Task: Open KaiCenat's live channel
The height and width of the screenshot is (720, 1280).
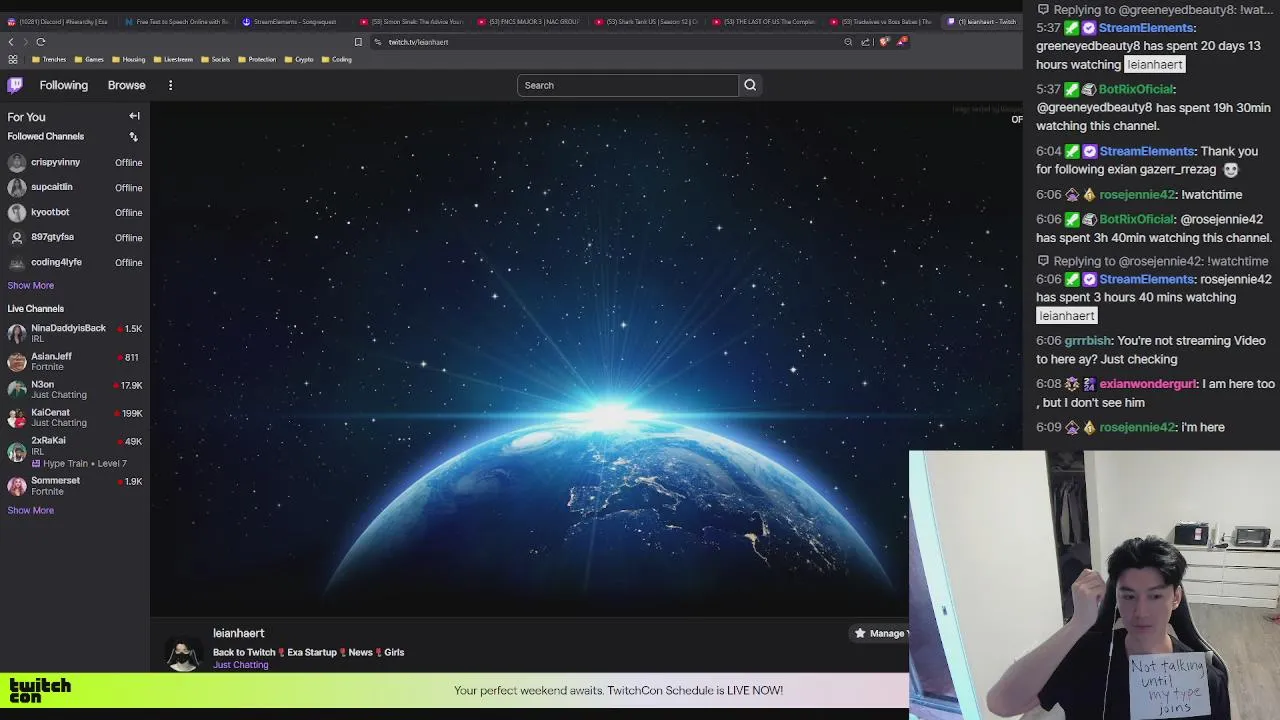Action: click(75, 417)
